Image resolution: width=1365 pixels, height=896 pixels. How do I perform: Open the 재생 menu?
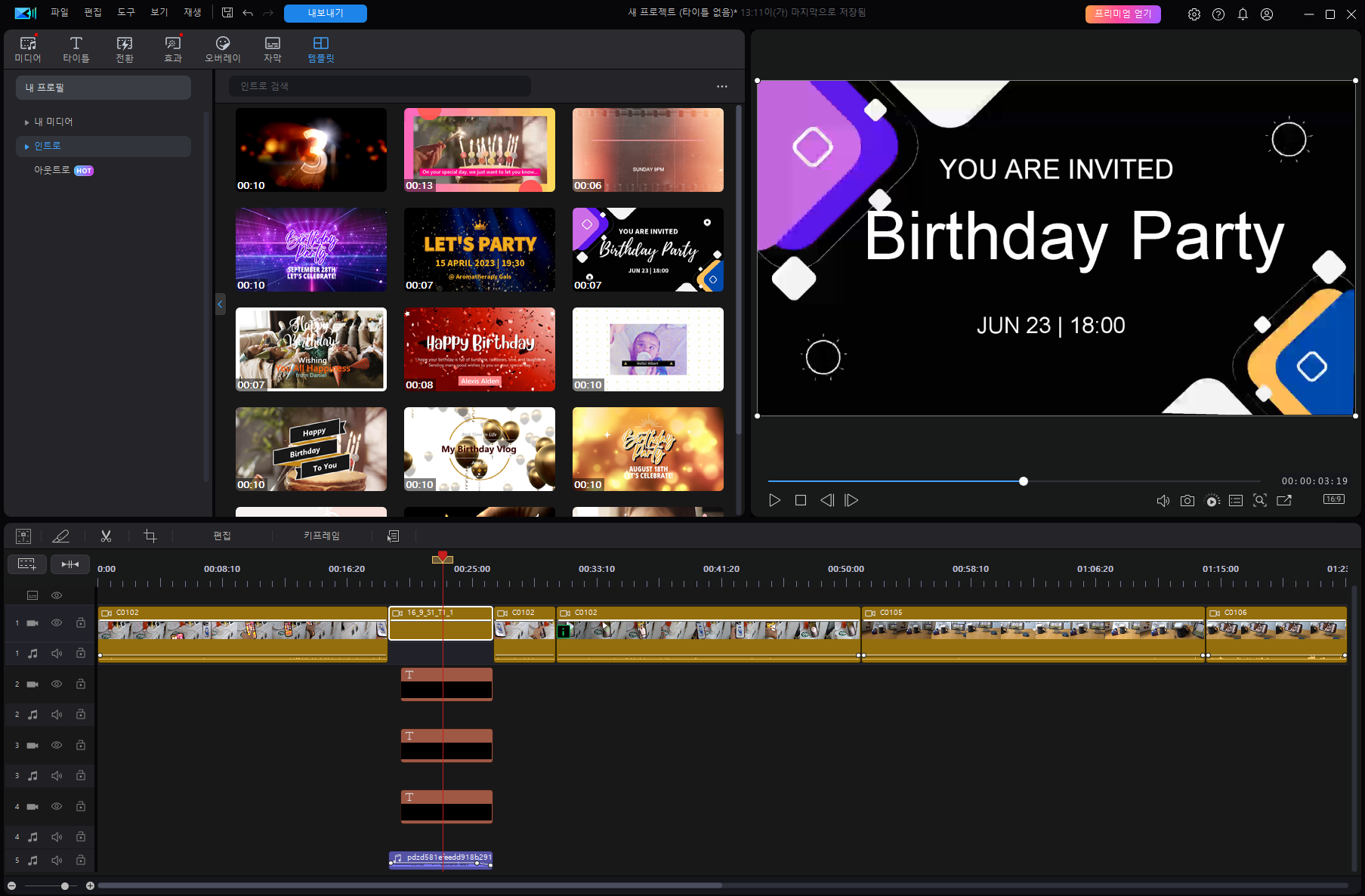pyautogui.click(x=193, y=13)
